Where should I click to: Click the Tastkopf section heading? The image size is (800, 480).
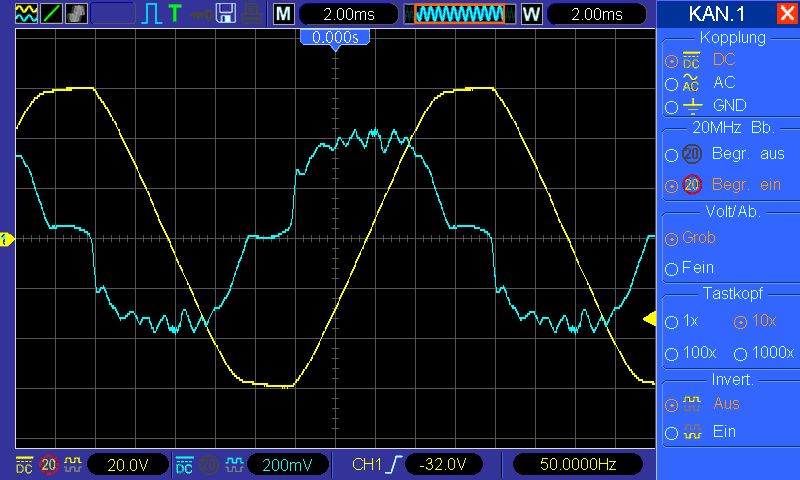click(x=733, y=294)
